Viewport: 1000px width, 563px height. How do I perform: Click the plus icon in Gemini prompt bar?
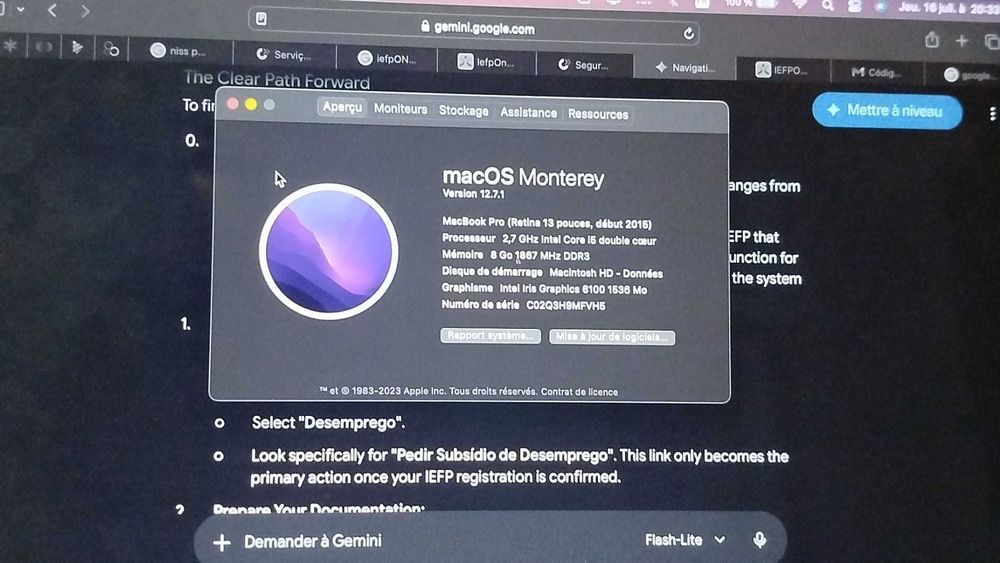(x=222, y=542)
